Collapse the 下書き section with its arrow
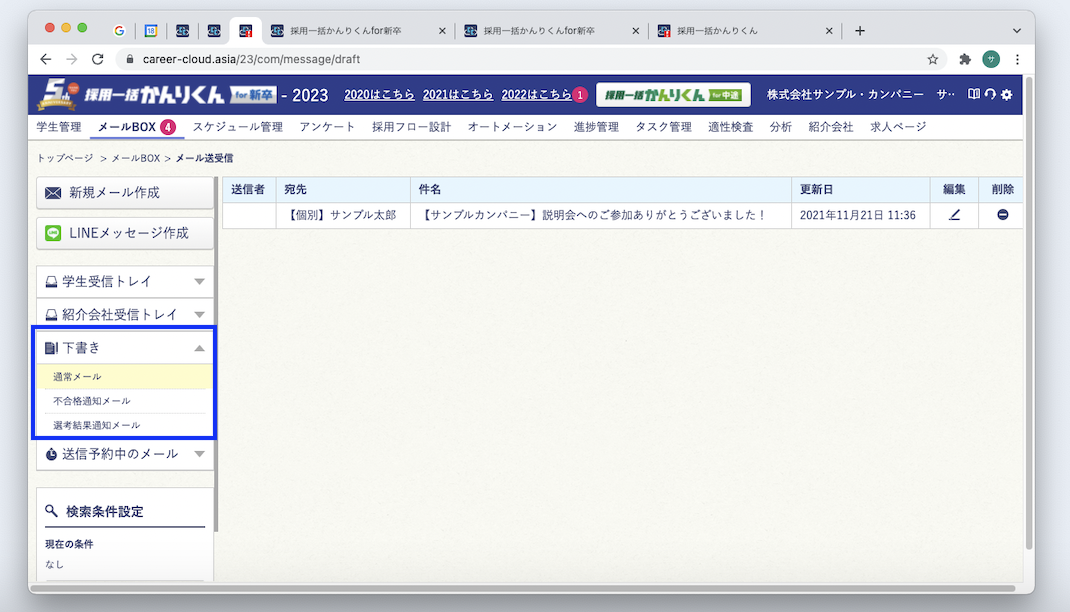 [x=201, y=347]
